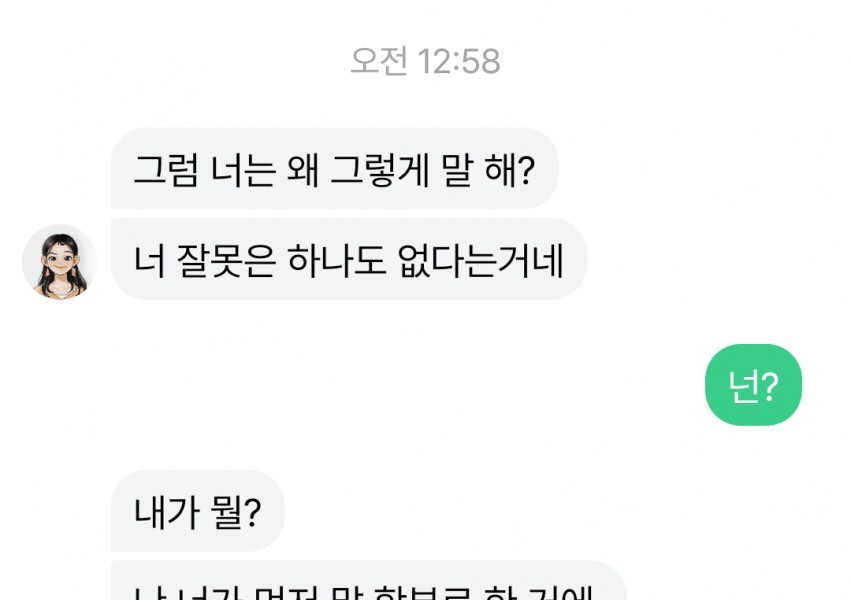Click the word '그렇게' in the first message
The width and height of the screenshot is (850, 600).
[x=379, y=170]
